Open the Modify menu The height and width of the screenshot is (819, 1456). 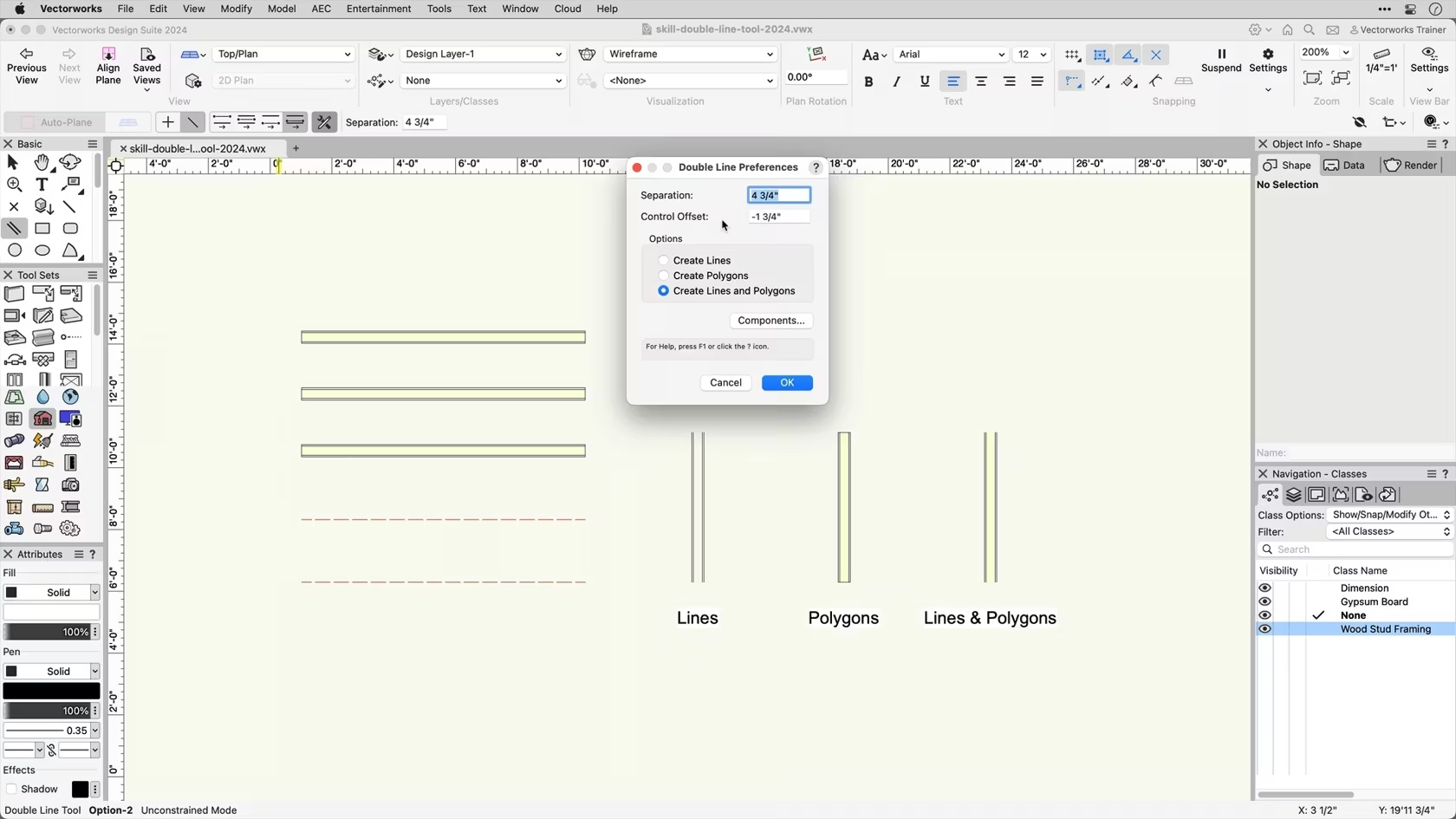pos(236,9)
